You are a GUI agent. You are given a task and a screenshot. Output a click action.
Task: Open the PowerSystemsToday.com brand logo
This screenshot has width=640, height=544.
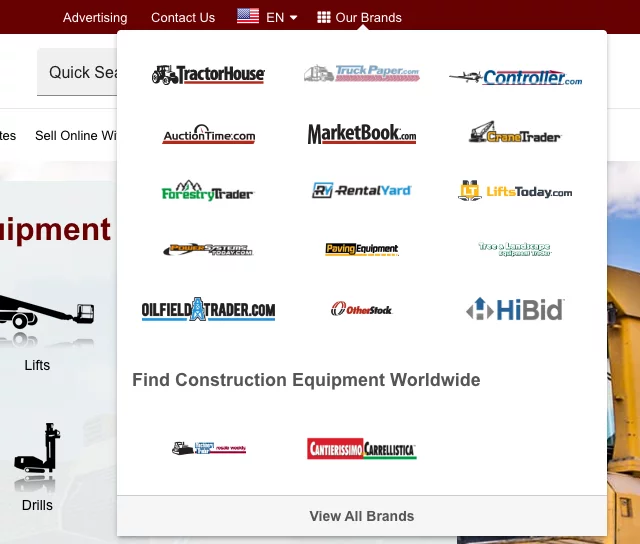tap(208, 249)
